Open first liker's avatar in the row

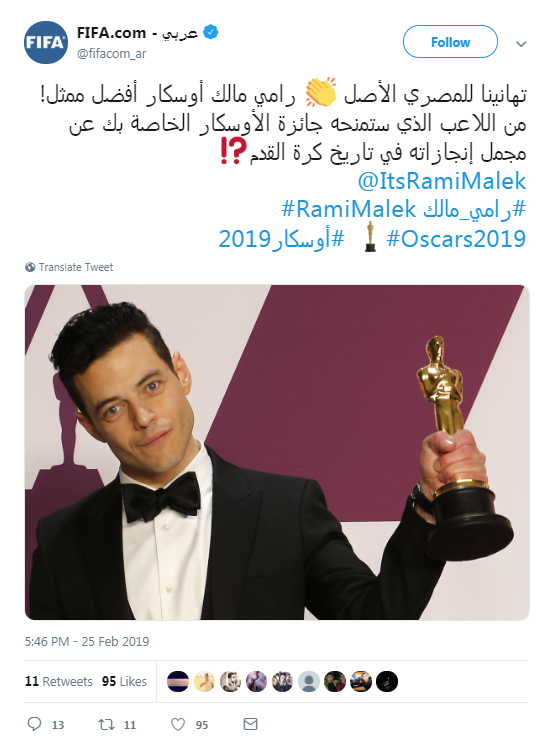178,681
